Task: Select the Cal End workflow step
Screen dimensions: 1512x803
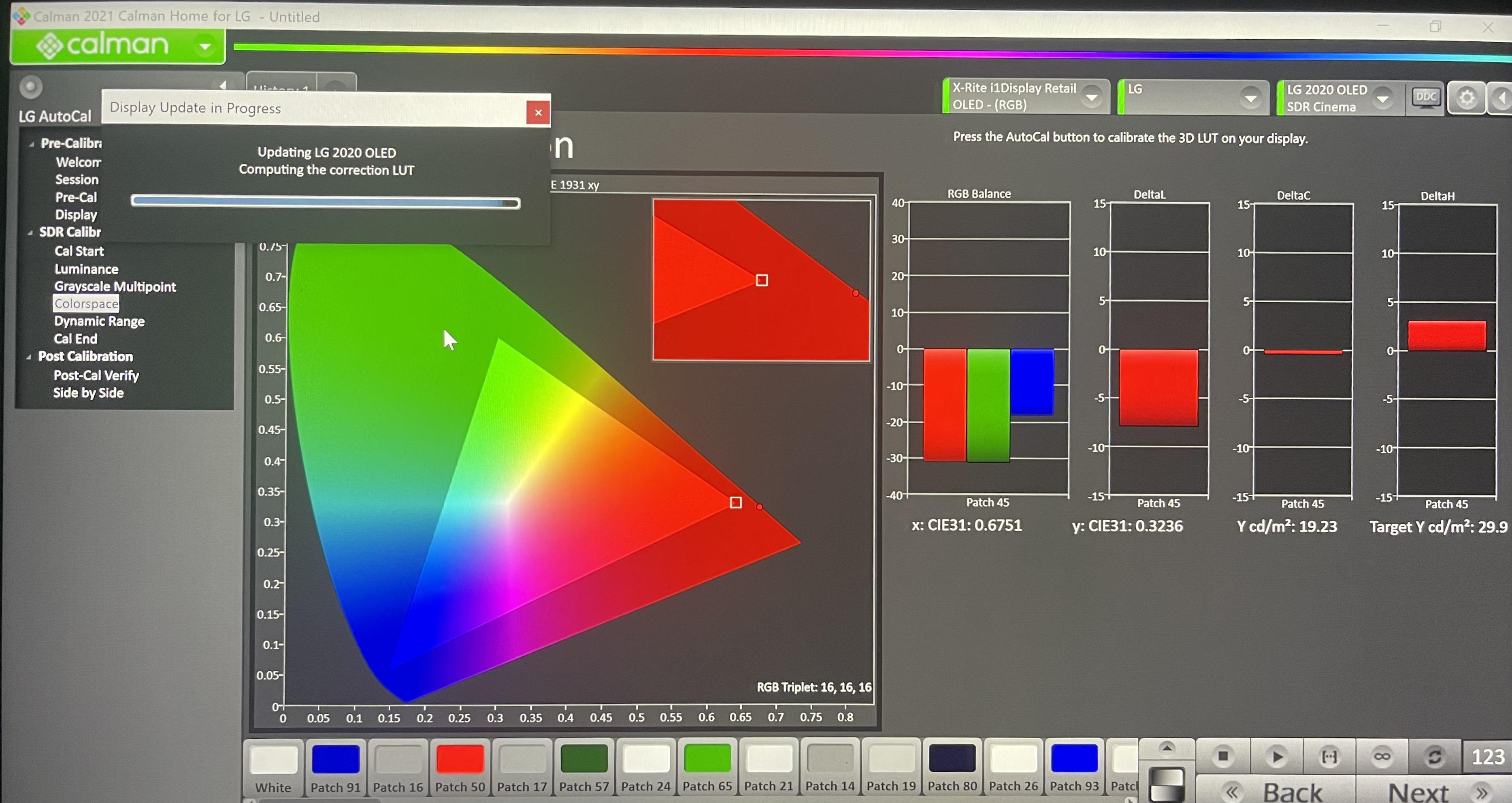Action: pyautogui.click(x=76, y=339)
